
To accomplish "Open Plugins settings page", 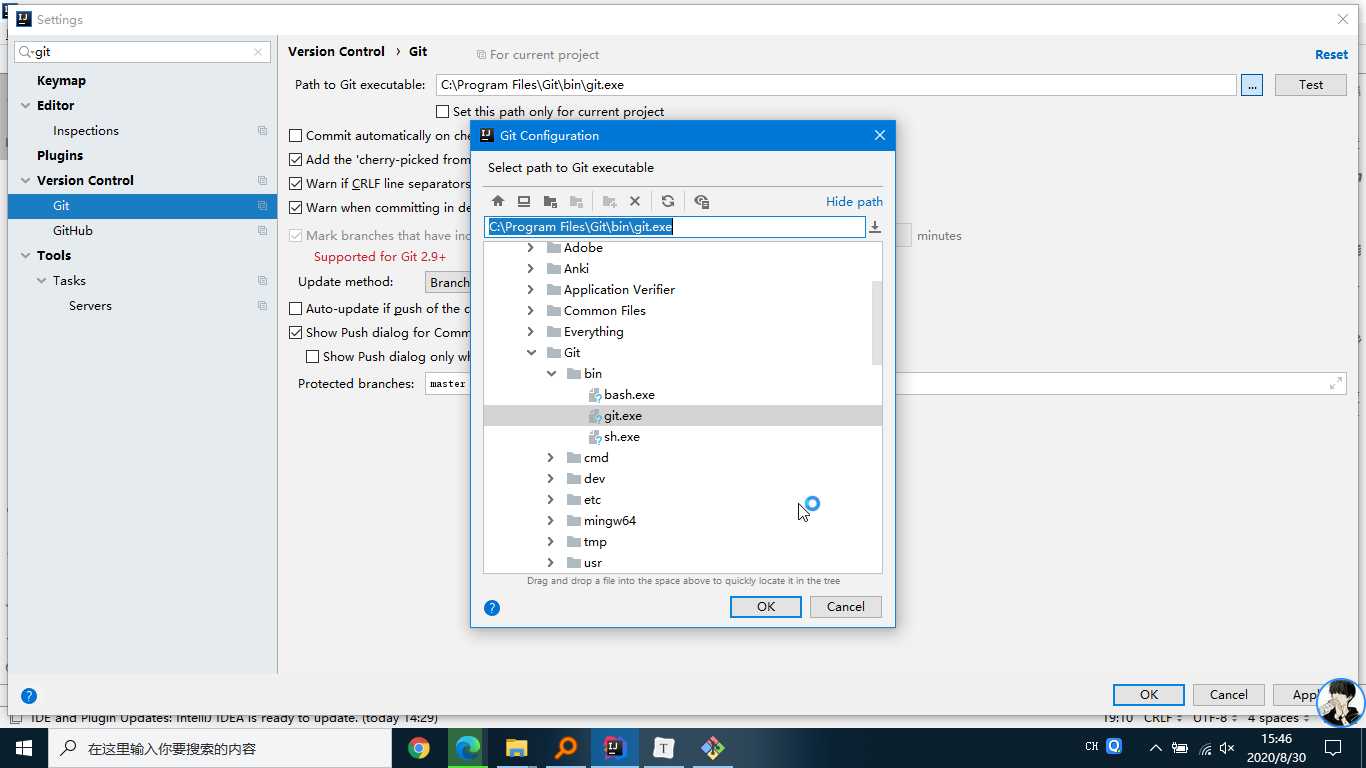I will pyautogui.click(x=60, y=156).
